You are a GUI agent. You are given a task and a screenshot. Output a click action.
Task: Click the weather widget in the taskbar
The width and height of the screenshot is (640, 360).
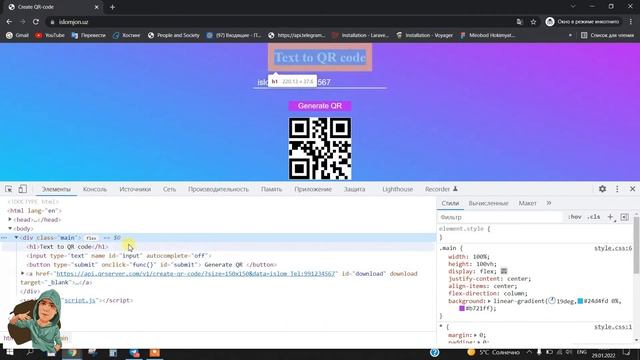[x=494, y=352]
